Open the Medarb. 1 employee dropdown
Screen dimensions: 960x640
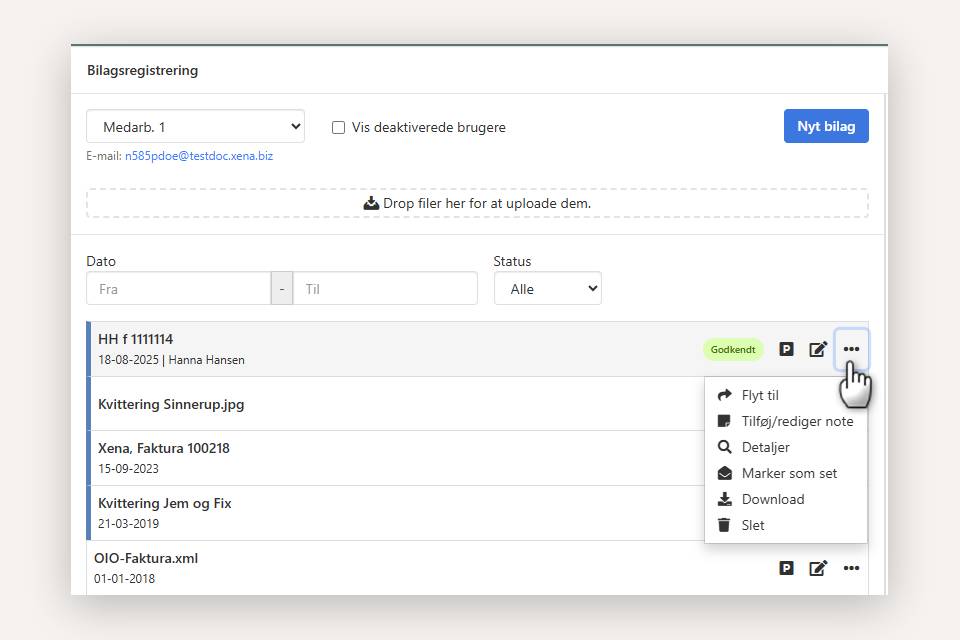196,127
